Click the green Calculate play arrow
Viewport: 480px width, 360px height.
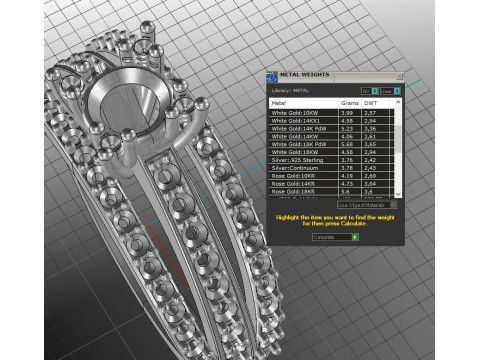(x=355, y=237)
